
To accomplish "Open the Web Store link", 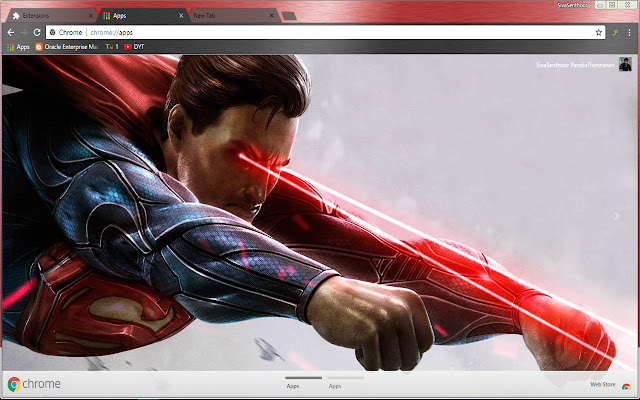I will (602, 384).
